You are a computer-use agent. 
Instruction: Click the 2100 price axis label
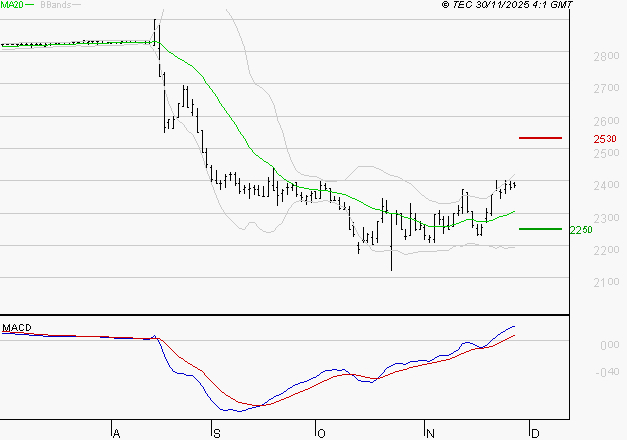point(607,283)
